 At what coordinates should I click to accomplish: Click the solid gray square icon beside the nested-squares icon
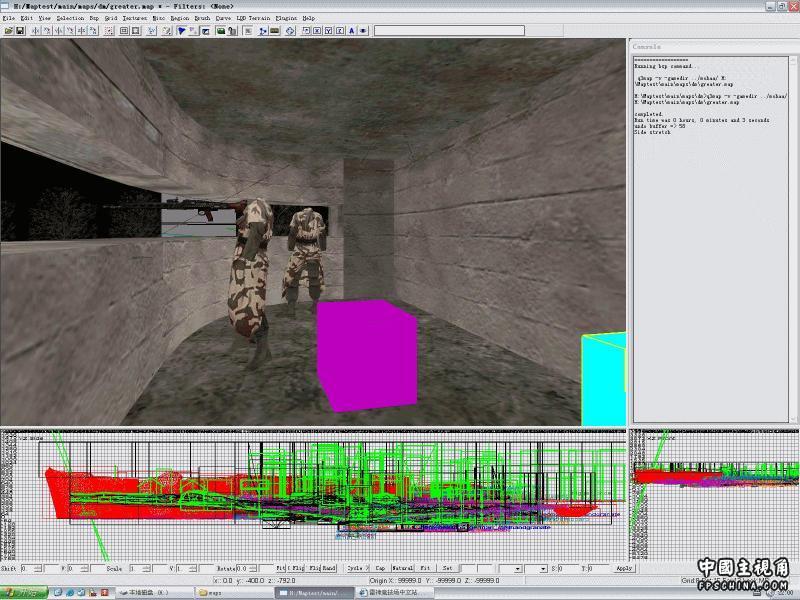pyautogui.click(x=136, y=31)
